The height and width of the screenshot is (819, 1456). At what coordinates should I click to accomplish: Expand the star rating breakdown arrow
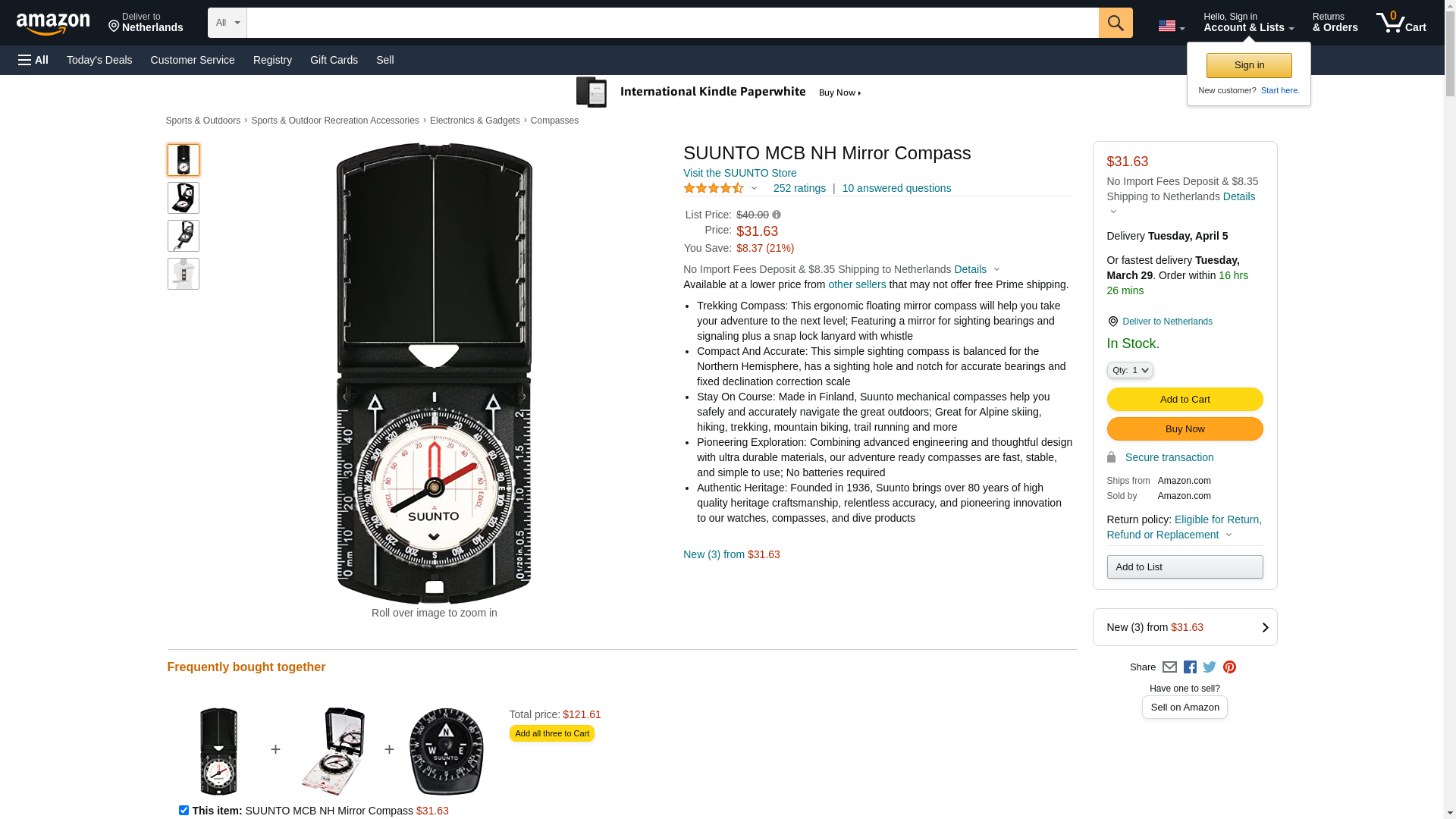click(x=754, y=189)
